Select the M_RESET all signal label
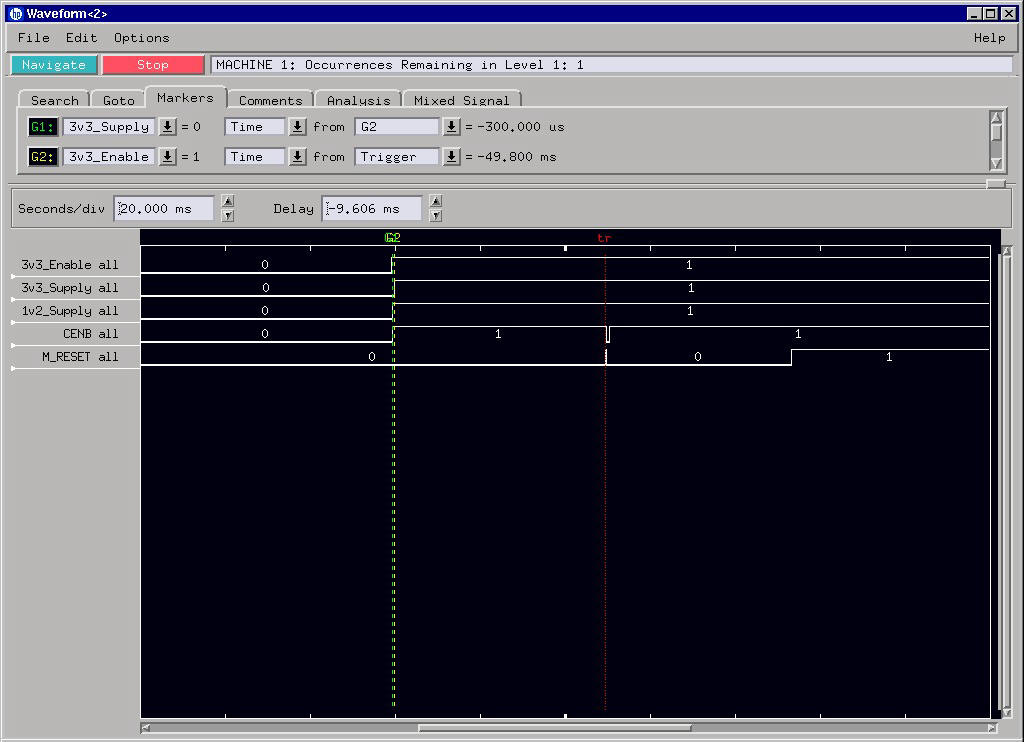 (x=80, y=357)
